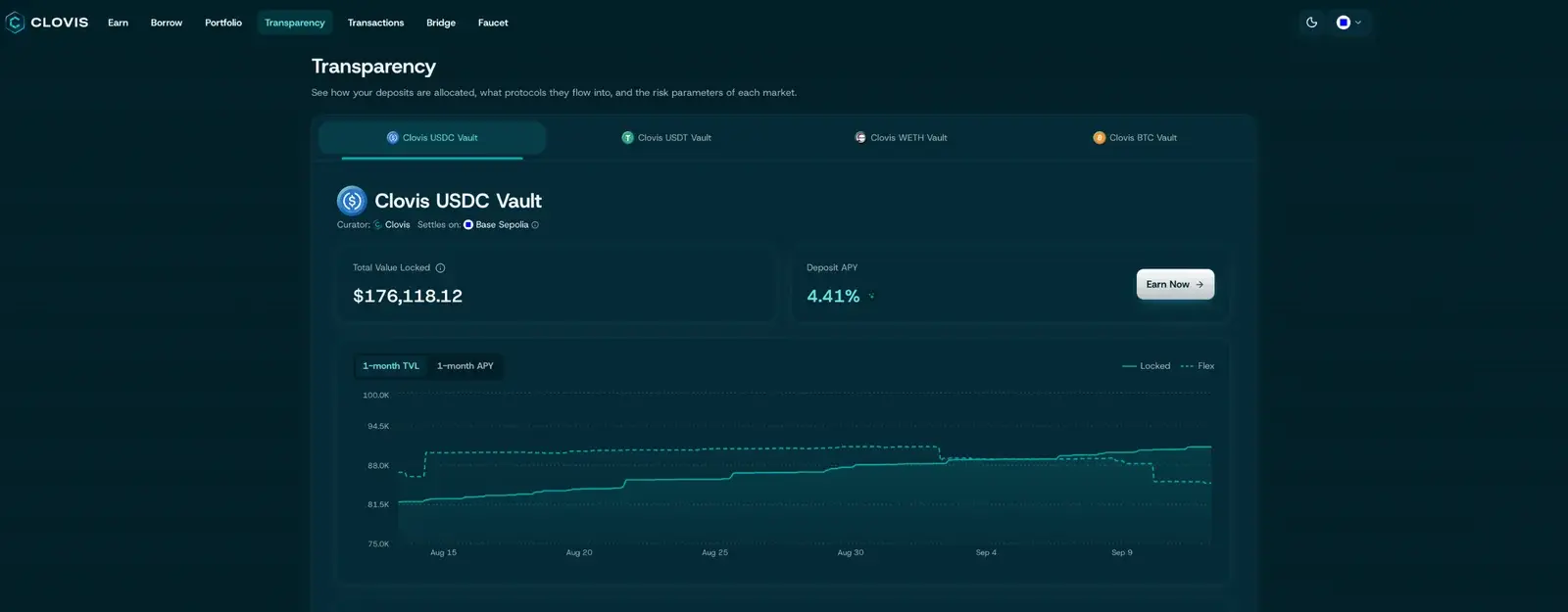Image resolution: width=1568 pixels, height=612 pixels.
Task: Click the Sep 9 label on chart axis
Action: coord(1122,553)
